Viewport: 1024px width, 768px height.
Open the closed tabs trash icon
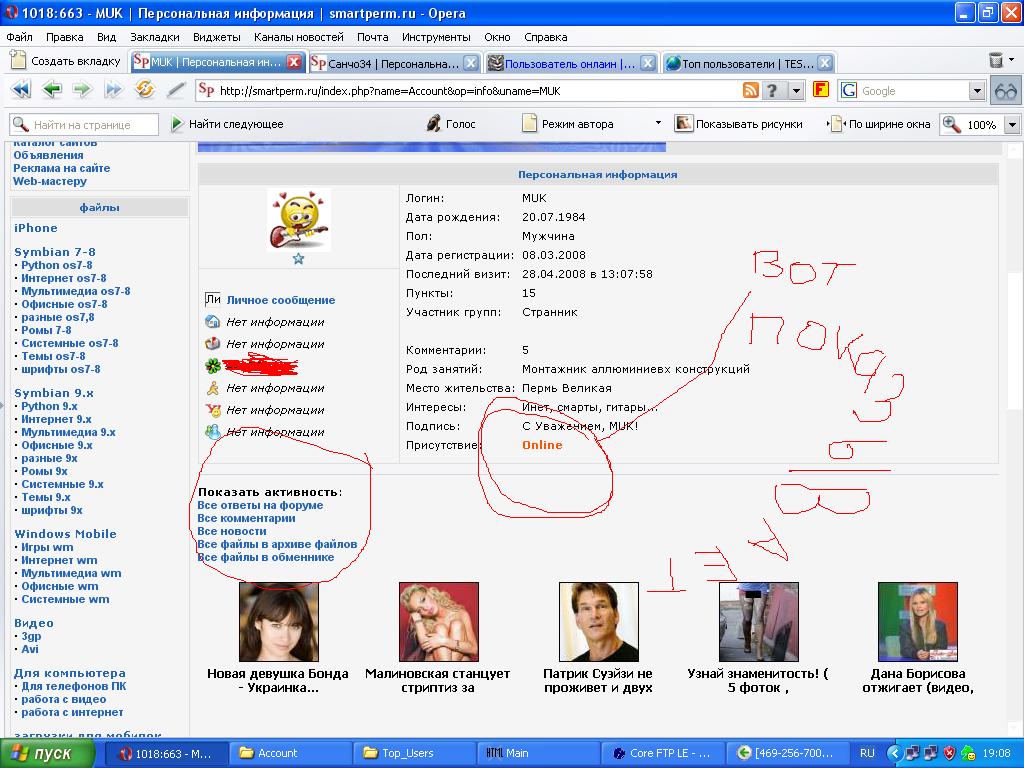point(996,61)
